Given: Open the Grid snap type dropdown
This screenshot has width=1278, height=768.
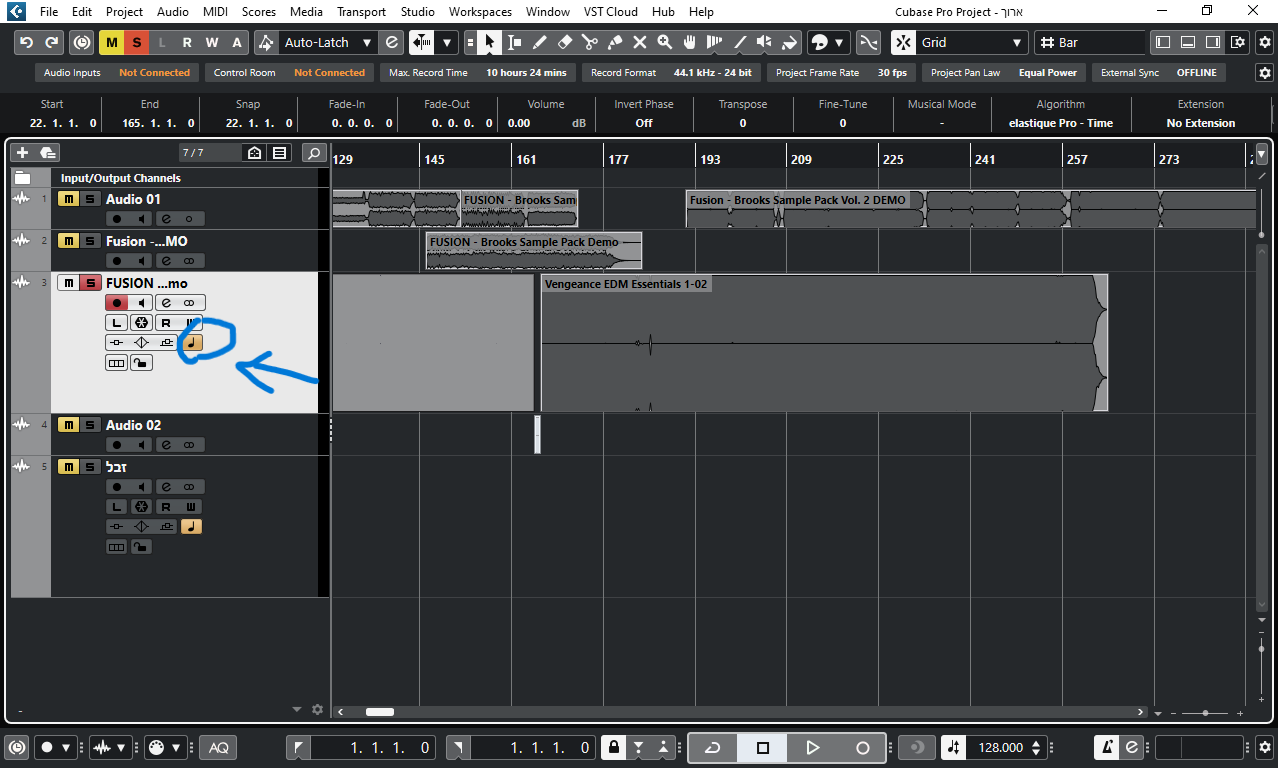Looking at the screenshot, I should pyautogui.click(x=972, y=43).
